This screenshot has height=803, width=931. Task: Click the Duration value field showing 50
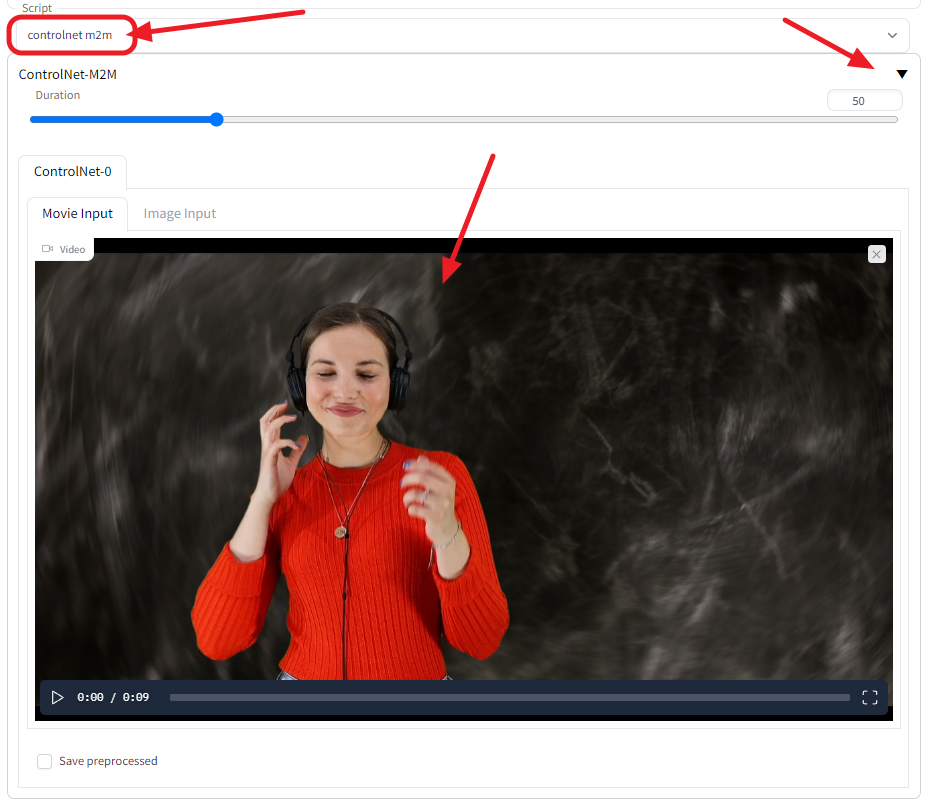(x=864, y=101)
